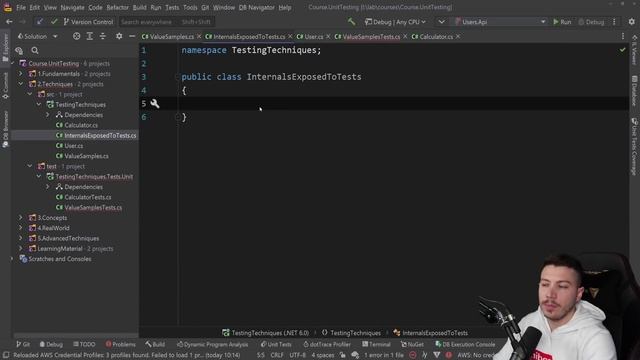
Task: Close the Calculator.cs tab
Action: click(x=458, y=37)
